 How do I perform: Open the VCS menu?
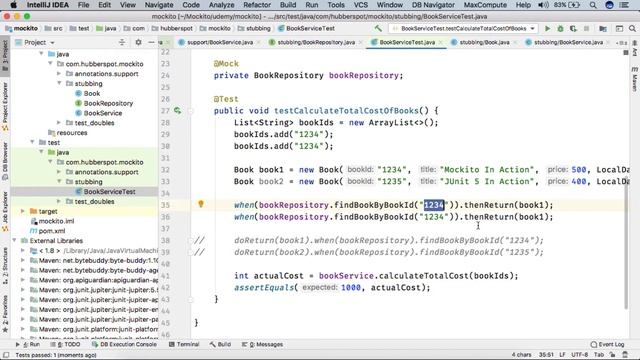360,5
